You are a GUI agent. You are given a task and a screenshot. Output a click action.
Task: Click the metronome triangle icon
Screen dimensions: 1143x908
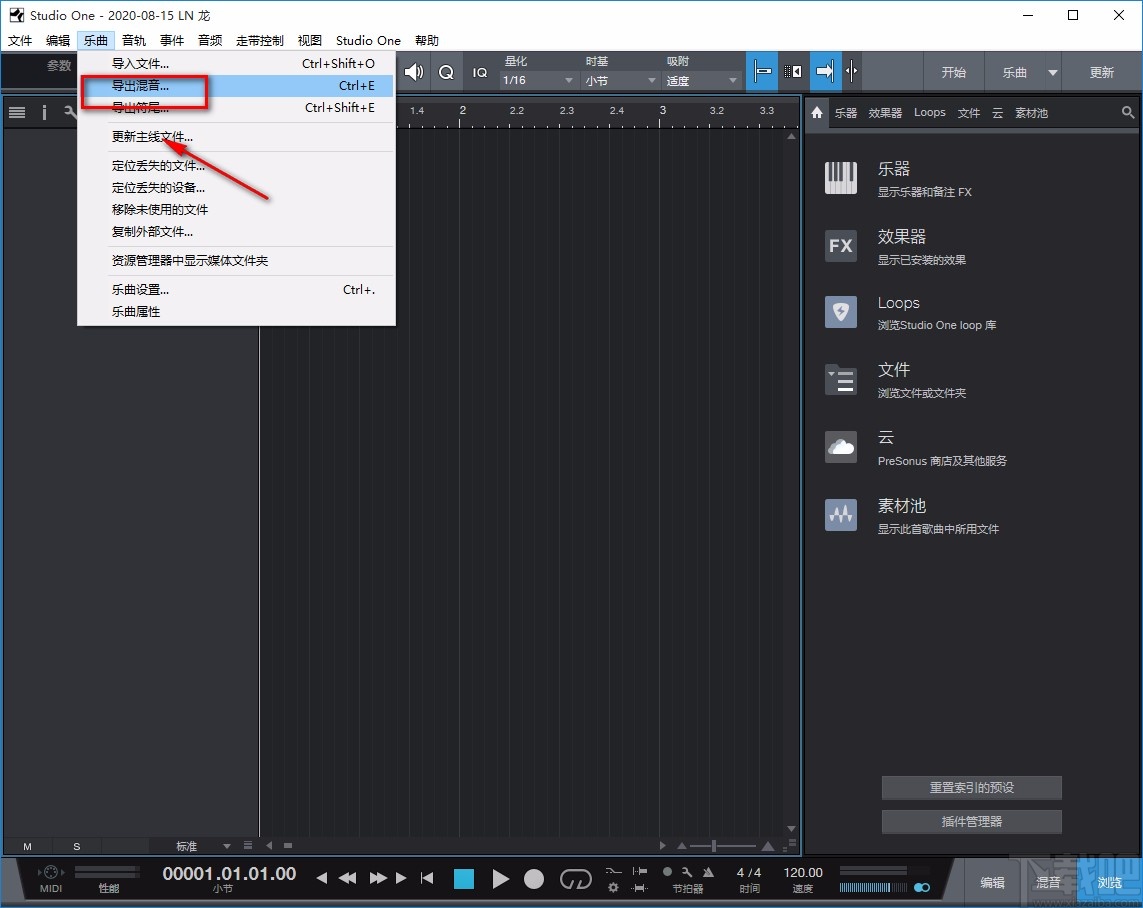click(708, 872)
